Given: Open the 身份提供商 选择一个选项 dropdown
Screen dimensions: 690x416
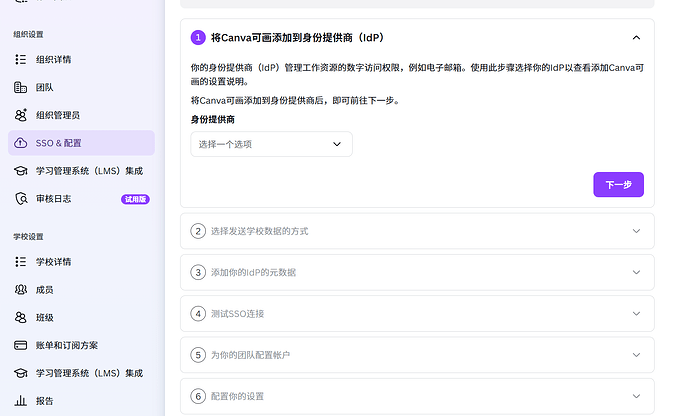Looking at the screenshot, I should coord(271,144).
